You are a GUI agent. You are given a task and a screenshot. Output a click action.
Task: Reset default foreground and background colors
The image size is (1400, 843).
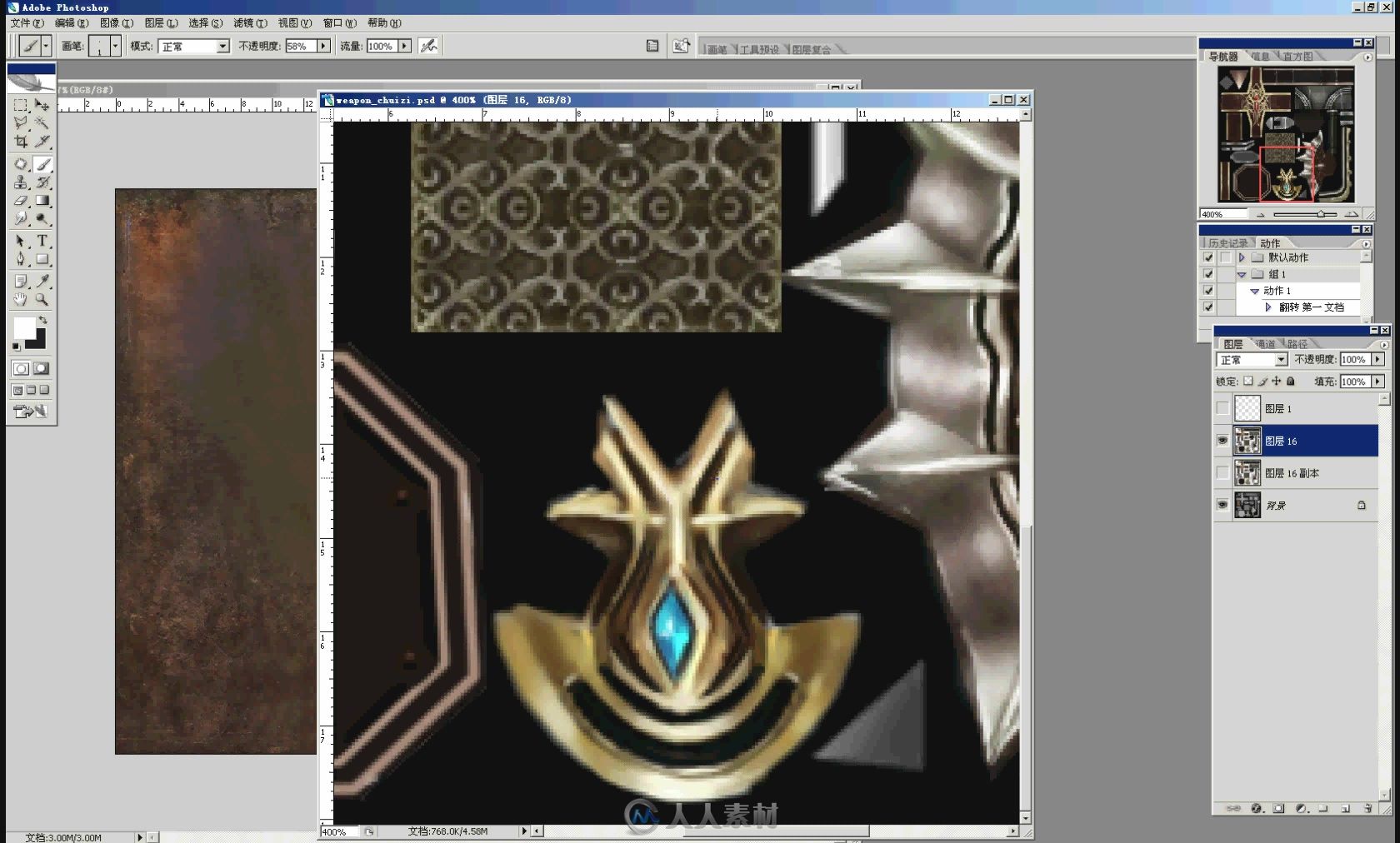click(x=16, y=347)
